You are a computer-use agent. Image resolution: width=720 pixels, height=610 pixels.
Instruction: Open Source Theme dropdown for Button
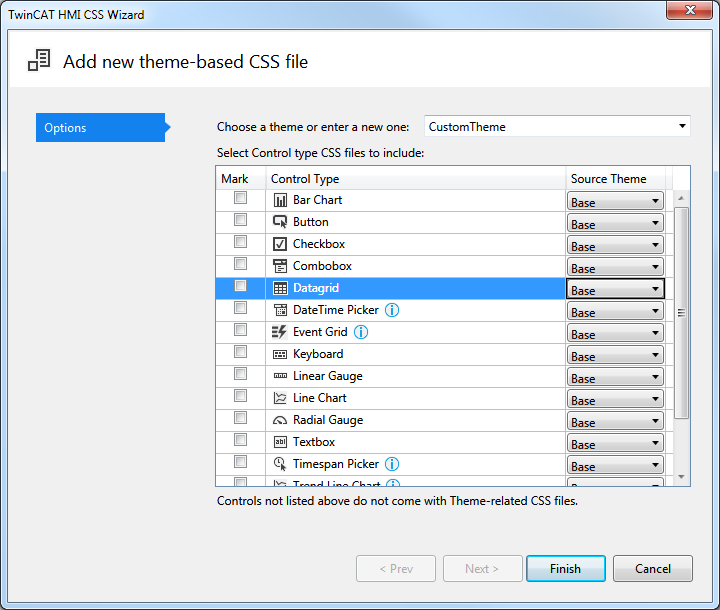615,223
